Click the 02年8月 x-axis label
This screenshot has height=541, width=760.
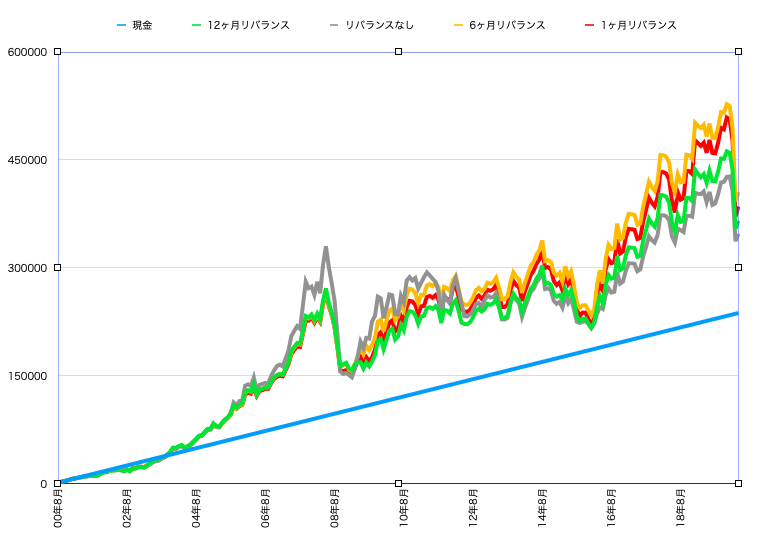127,509
